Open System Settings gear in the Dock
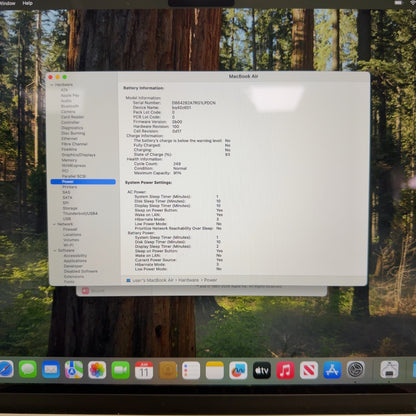This screenshot has width=416, height=416. 356,370
